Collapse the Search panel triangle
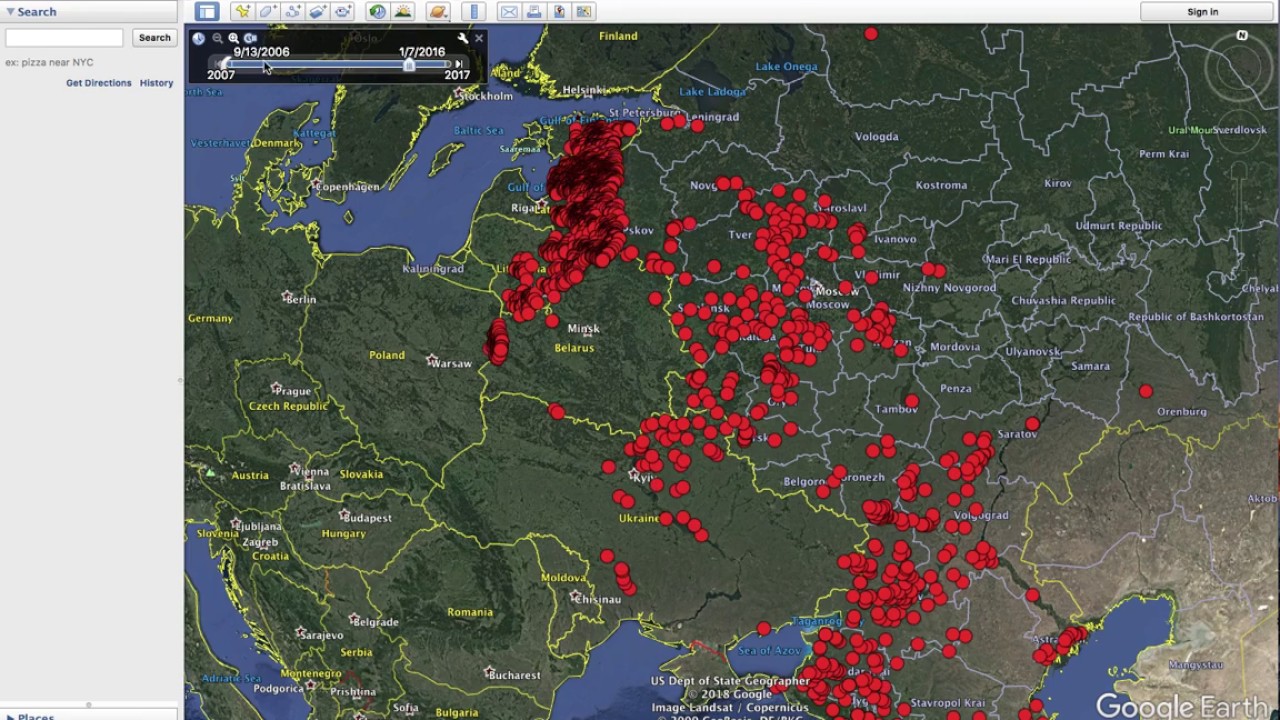Image resolution: width=1280 pixels, height=720 pixels. click(x=10, y=12)
